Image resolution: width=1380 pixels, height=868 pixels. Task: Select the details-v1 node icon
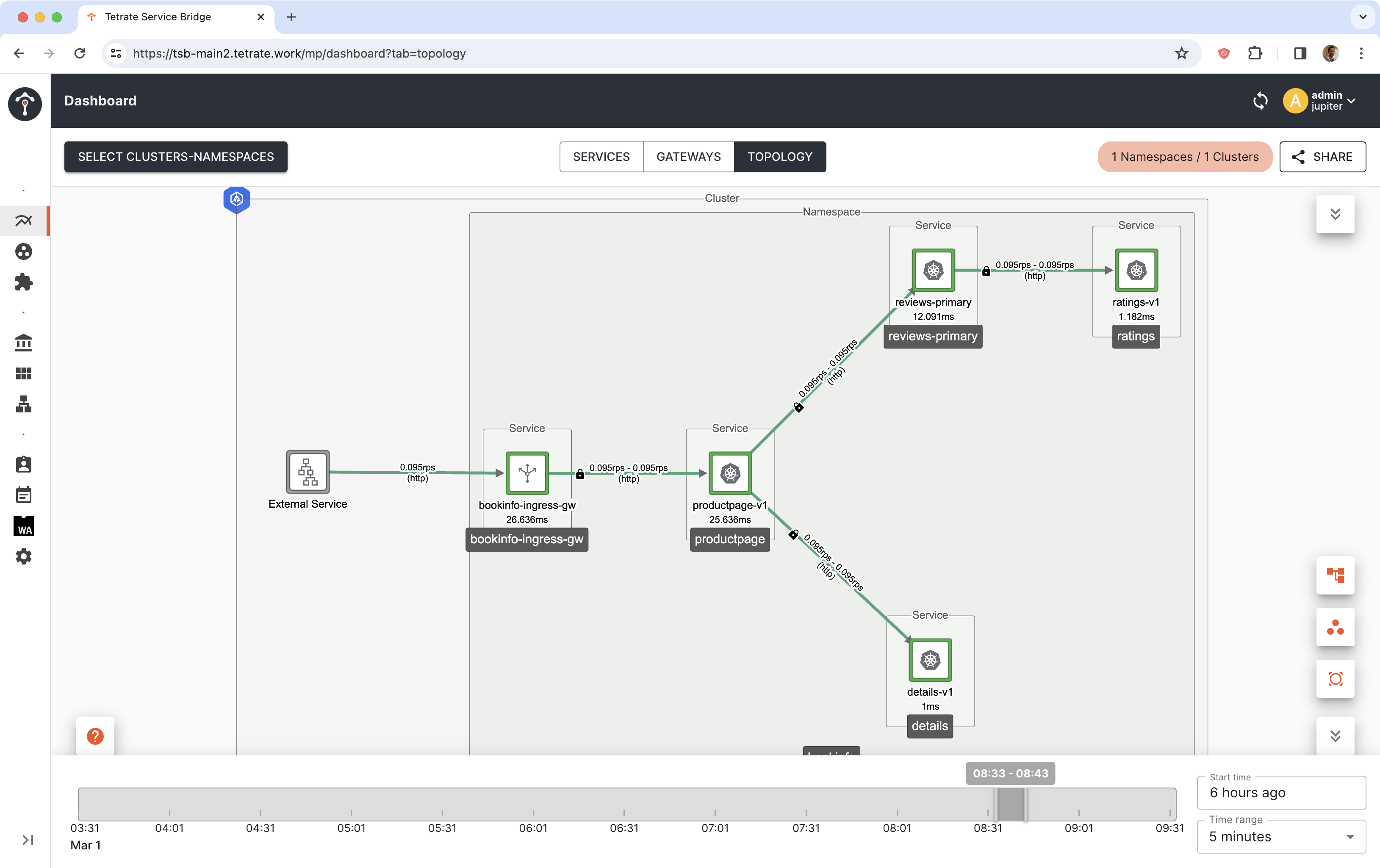pyautogui.click(x=930, y=659)
